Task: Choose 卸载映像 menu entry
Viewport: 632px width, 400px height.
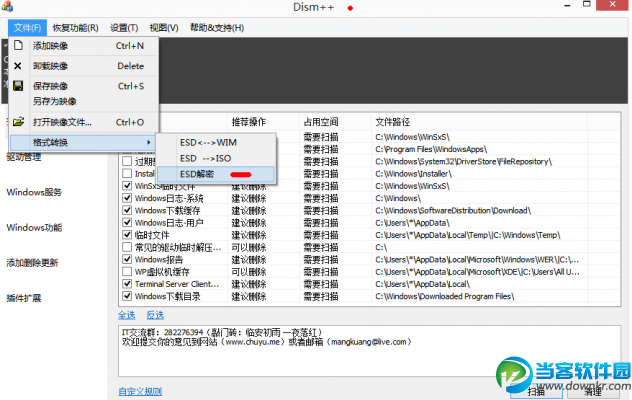Action: 83,66
